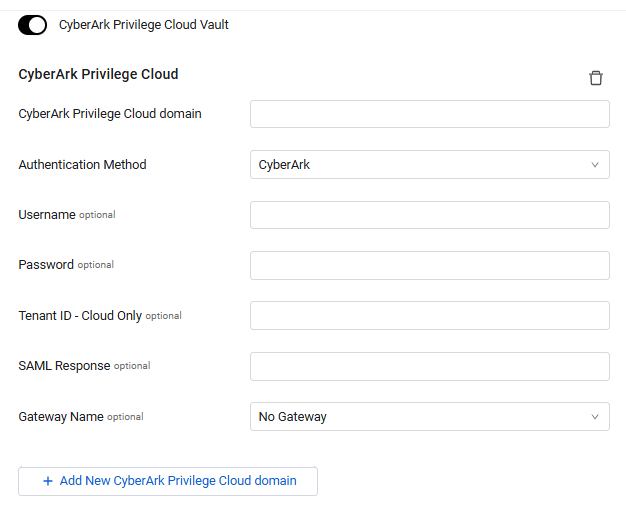The image size is (626, 505).
Task: Click into the Username text box
Action: pyautogui.click(x=429, y=215)
